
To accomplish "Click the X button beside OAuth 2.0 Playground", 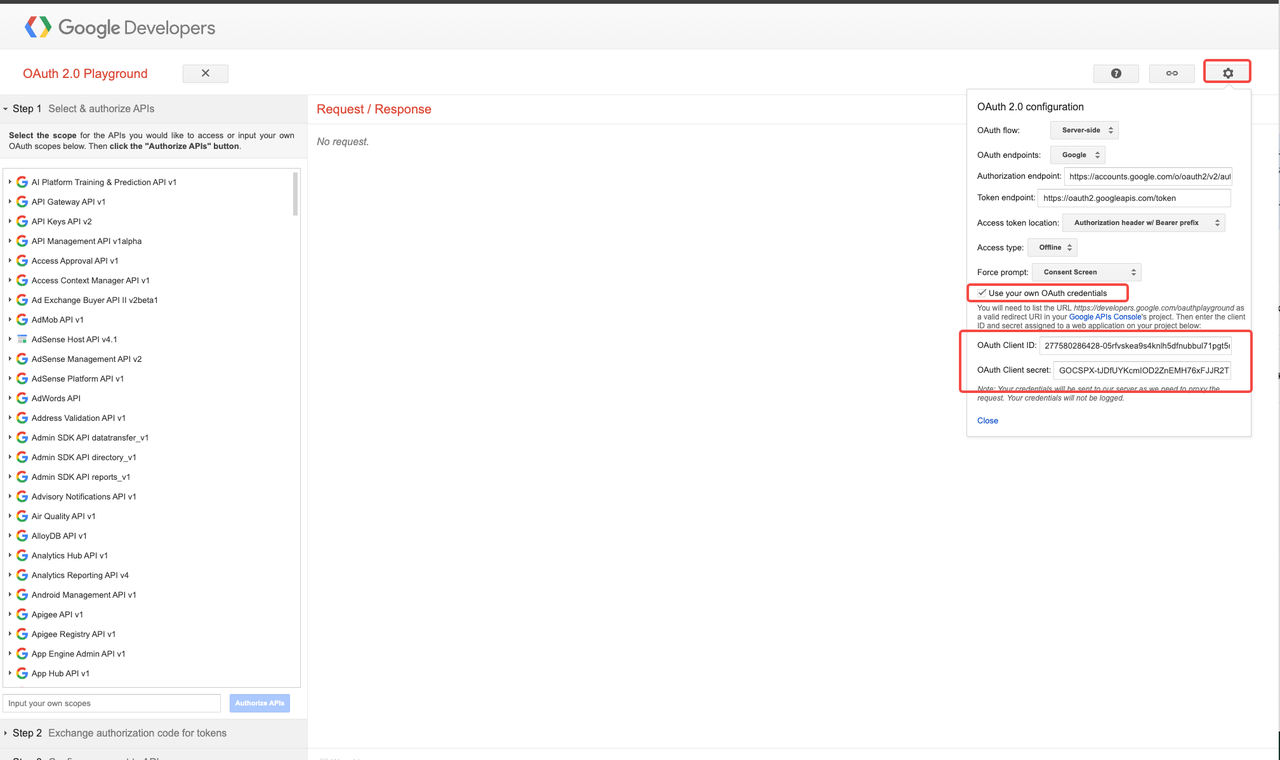I will 205,73.
